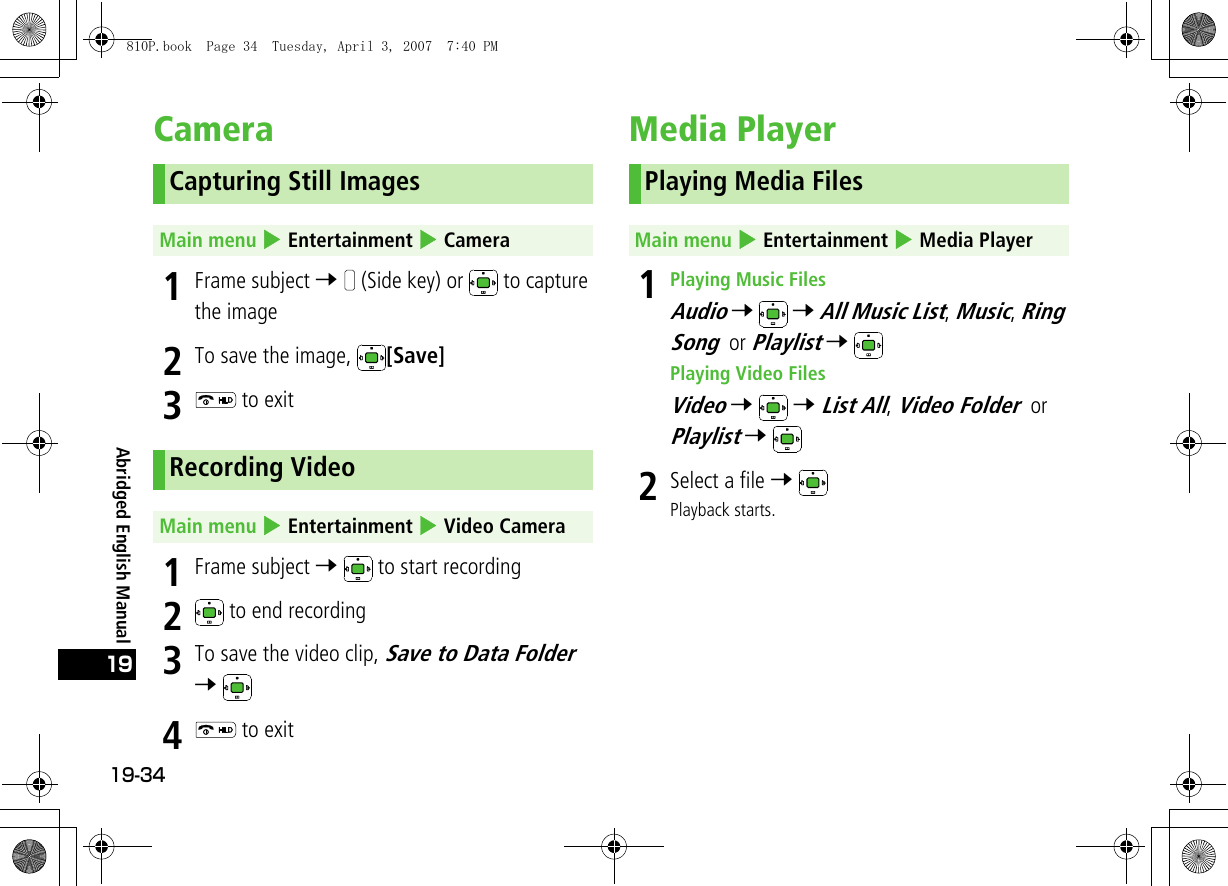Viewport: 1228px width, 886px height.
Task: Select Entertainment in the Recording Video path
Action: pyautogui.click(x=350, y=526)
